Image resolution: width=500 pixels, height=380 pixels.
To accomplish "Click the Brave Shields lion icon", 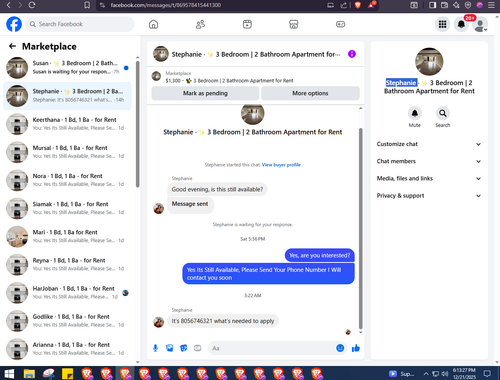I will [x=358, y=5].
